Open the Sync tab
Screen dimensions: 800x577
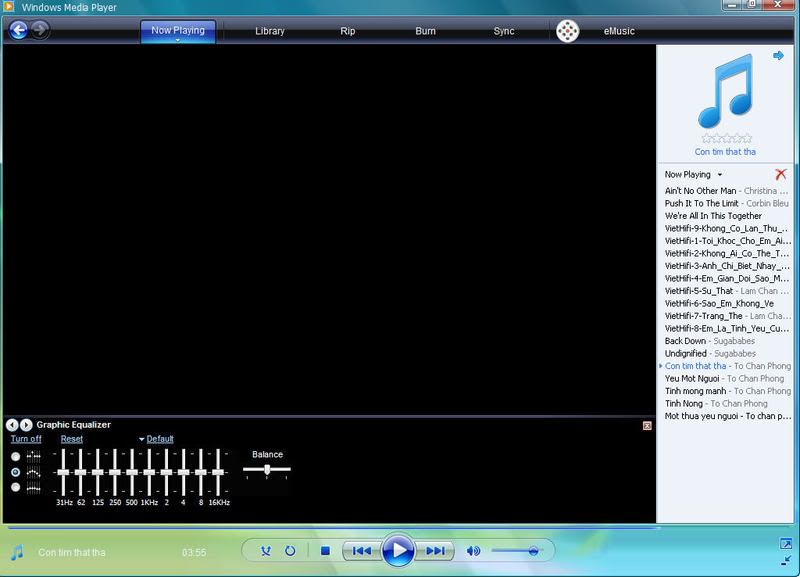[504, 31]
